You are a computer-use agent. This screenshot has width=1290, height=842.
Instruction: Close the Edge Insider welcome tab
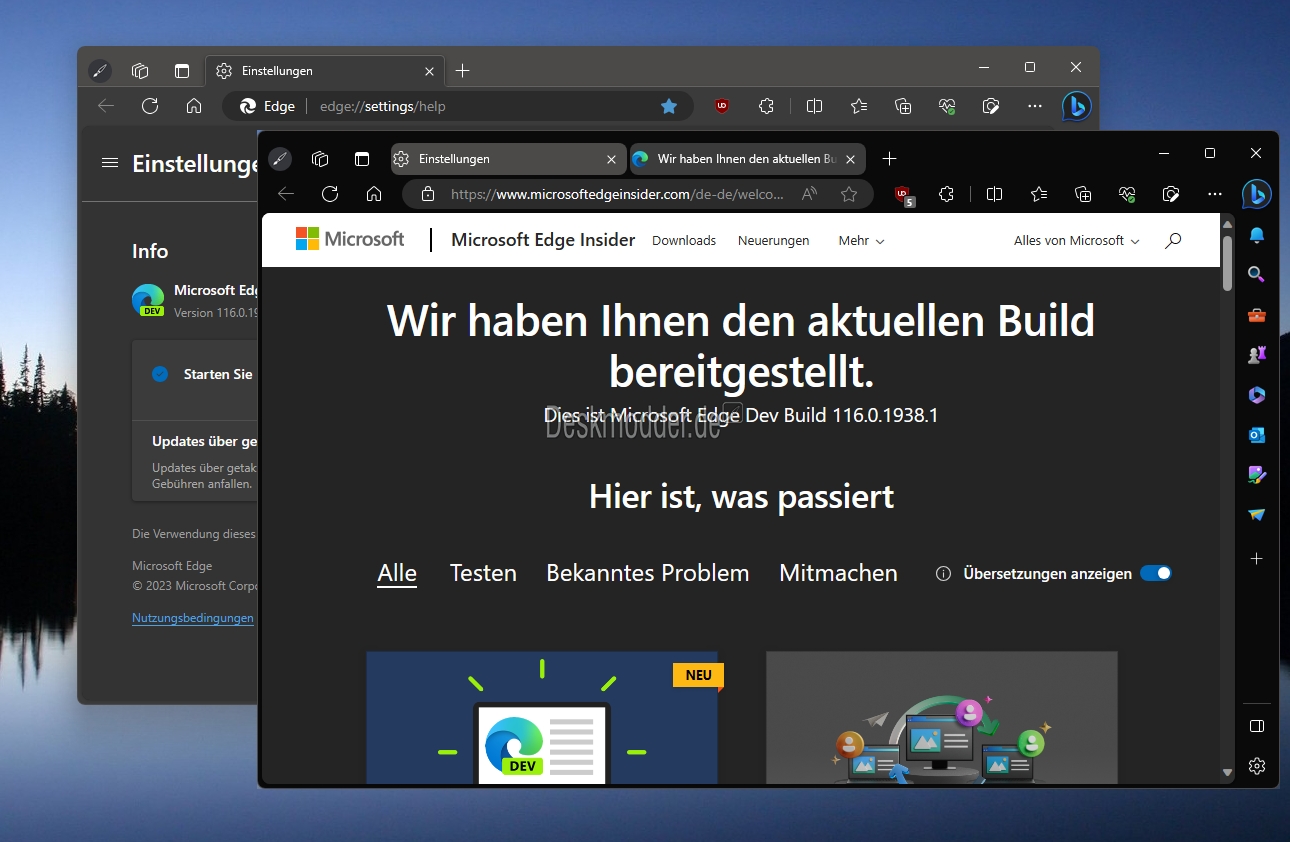(851, 159)
